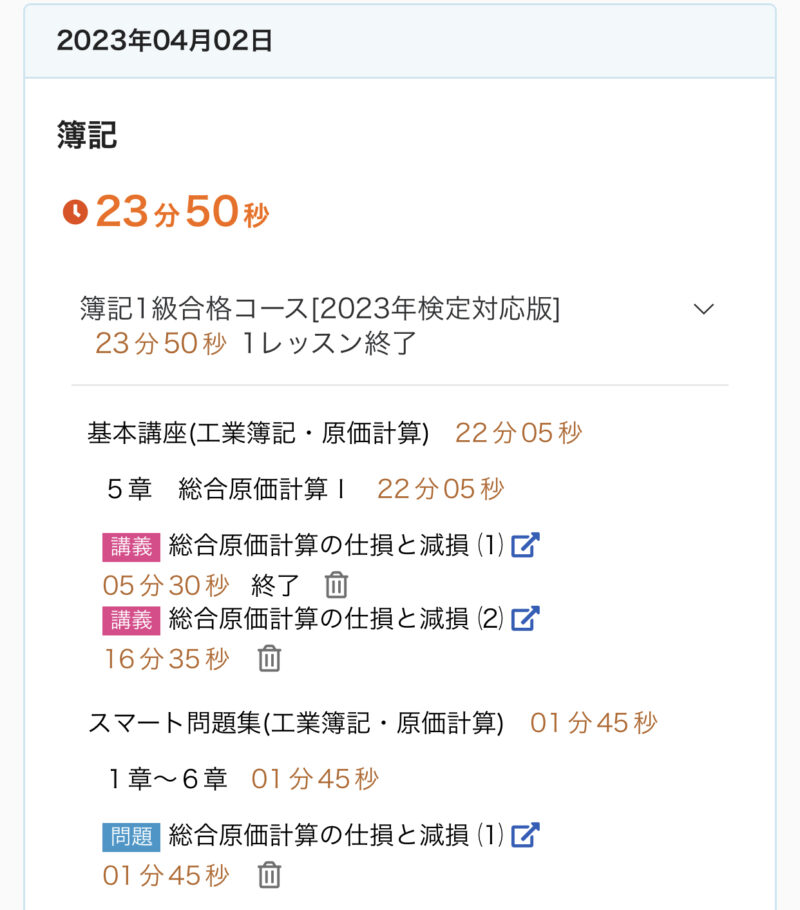Remove the 問題 study record with trash icon
The image size is (800, 910).
[269, 875]
